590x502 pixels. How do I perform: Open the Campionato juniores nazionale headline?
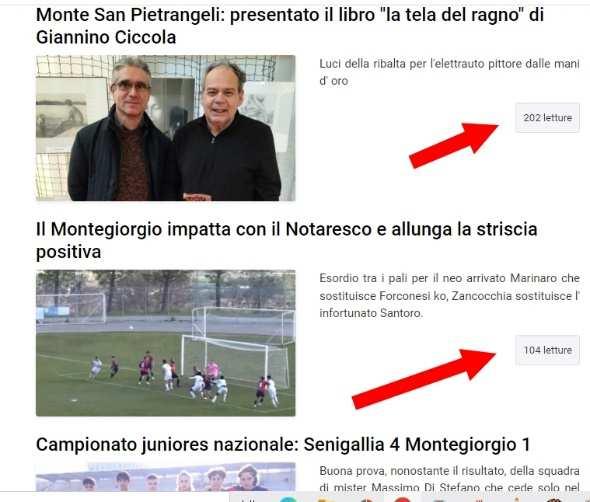pyautogui.click(x=283, y=444)
